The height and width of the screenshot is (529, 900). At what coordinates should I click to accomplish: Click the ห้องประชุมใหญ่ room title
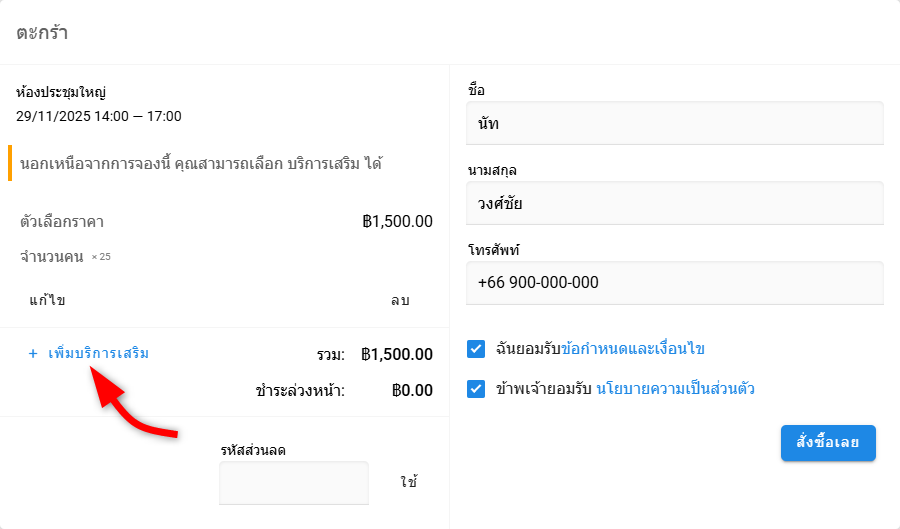point(61,92)
